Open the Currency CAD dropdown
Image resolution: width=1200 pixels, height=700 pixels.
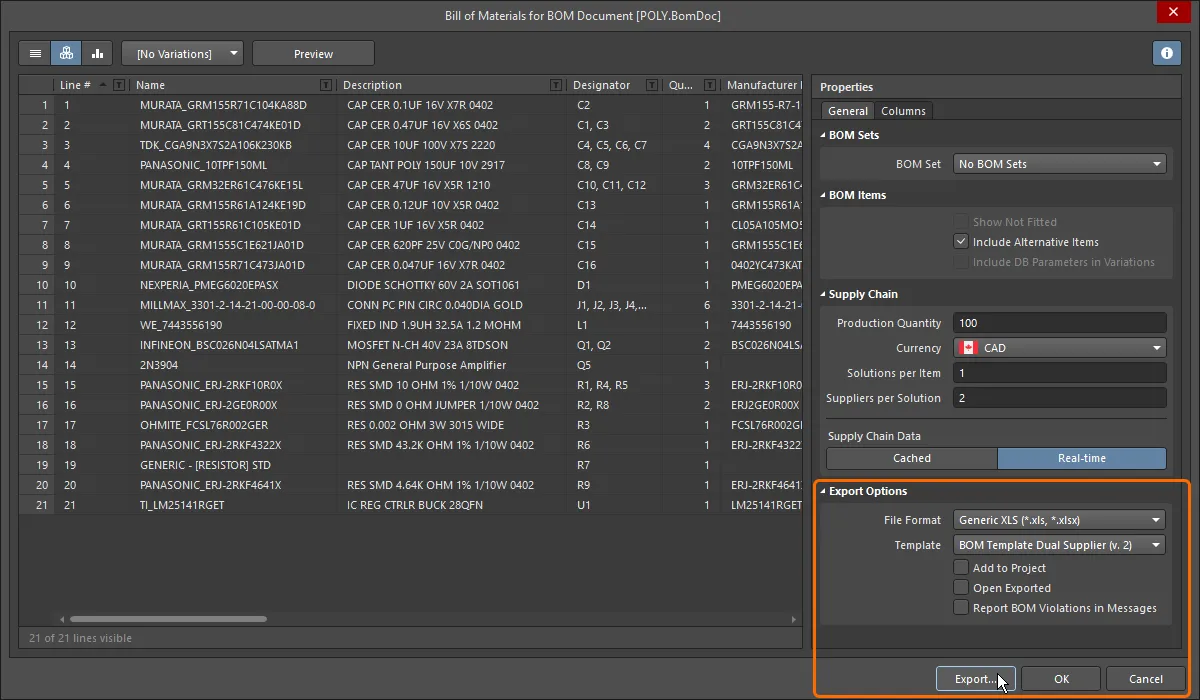pyautogui.click(x=1059, y=348)
